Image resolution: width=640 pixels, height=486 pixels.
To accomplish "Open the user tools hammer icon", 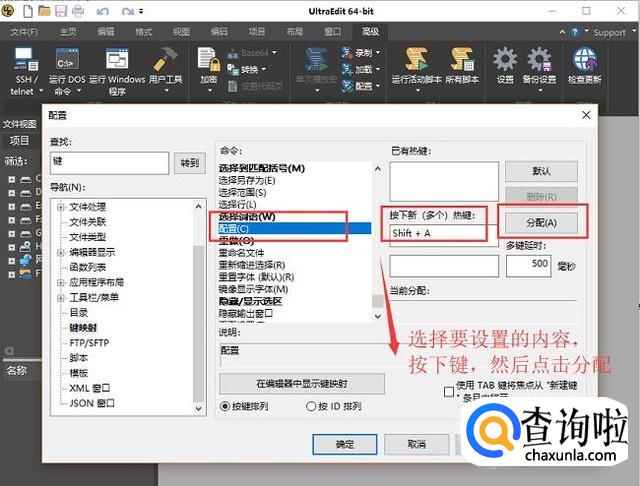I will (x=165, y=60).
